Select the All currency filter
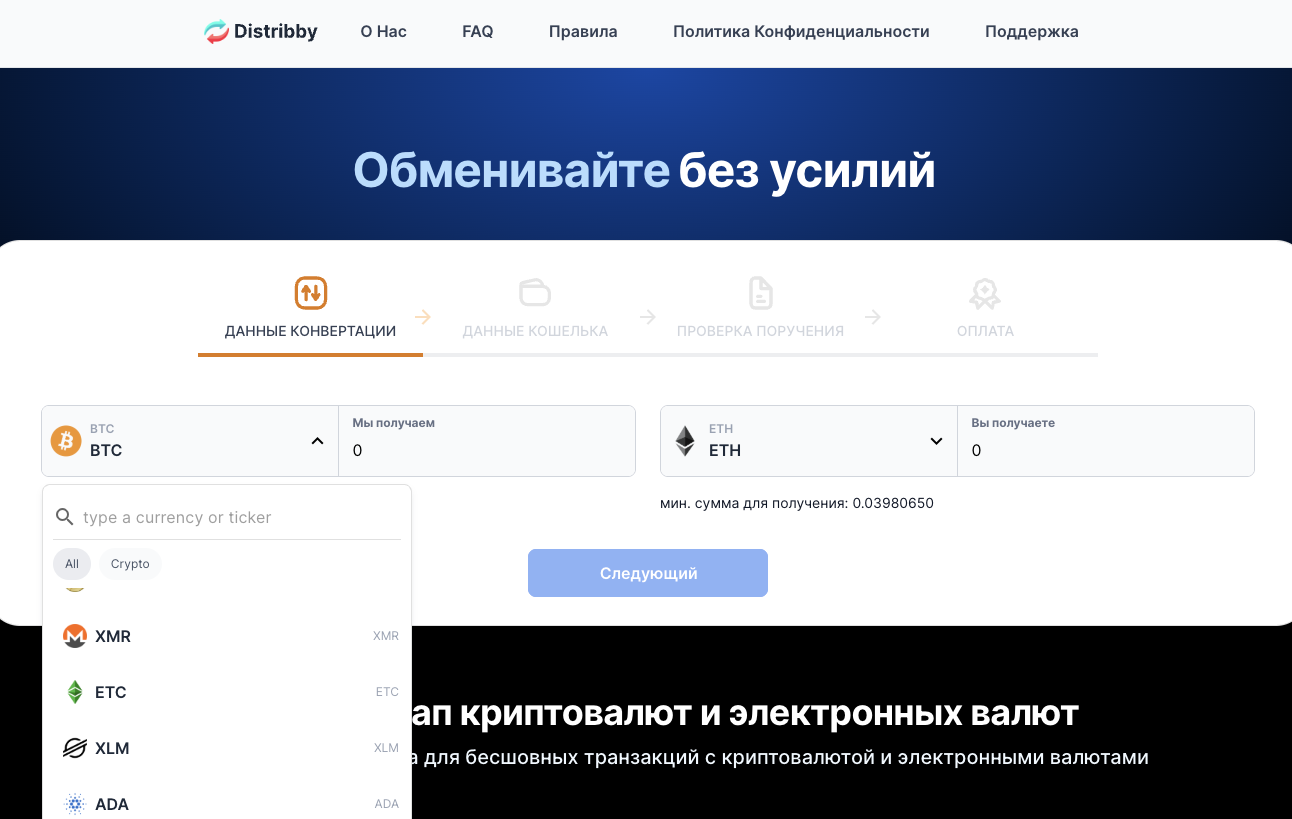The image size is (1292, 819). pos(72,564)
